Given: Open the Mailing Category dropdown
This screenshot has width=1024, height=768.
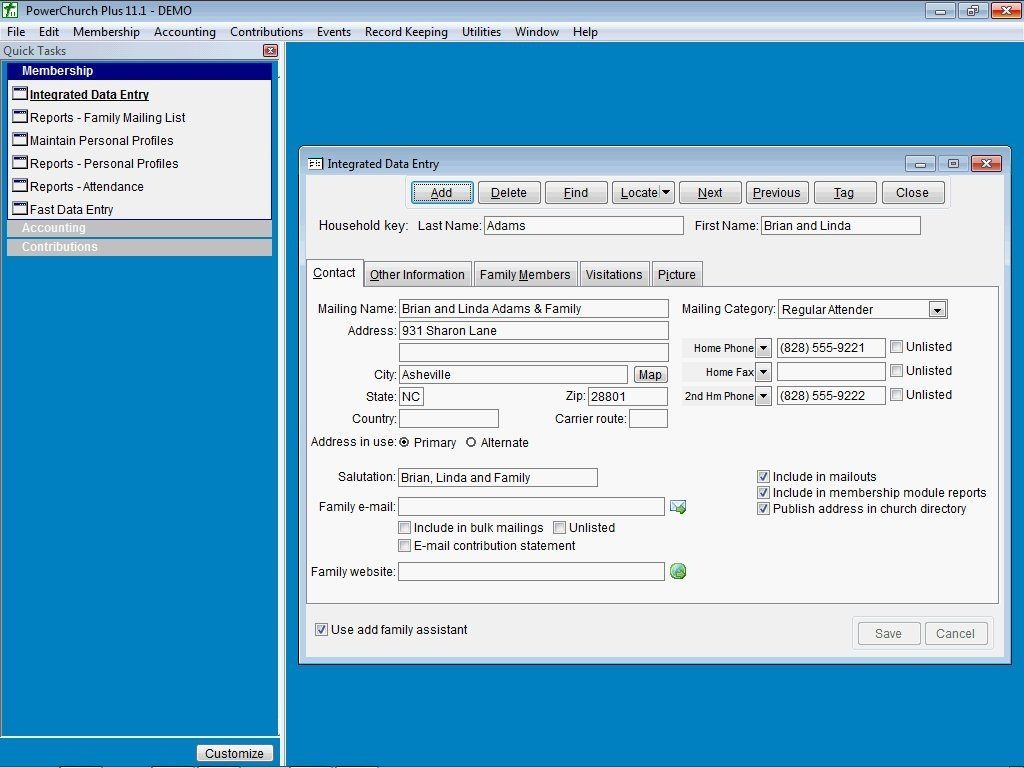Looking at the screenshot, I should (937, 309).
